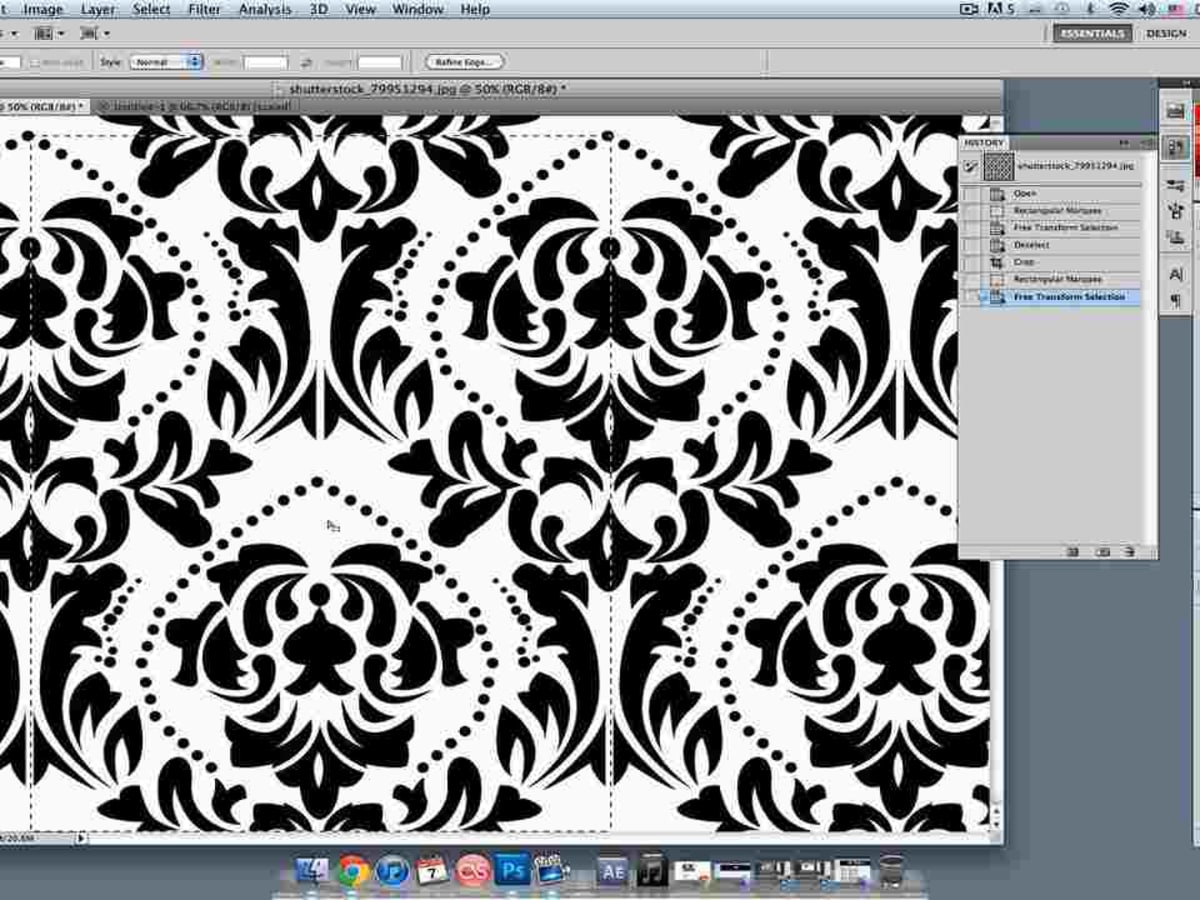Open the Layer menu
The height and width of the screenshot is (900, 1200).
98,10
